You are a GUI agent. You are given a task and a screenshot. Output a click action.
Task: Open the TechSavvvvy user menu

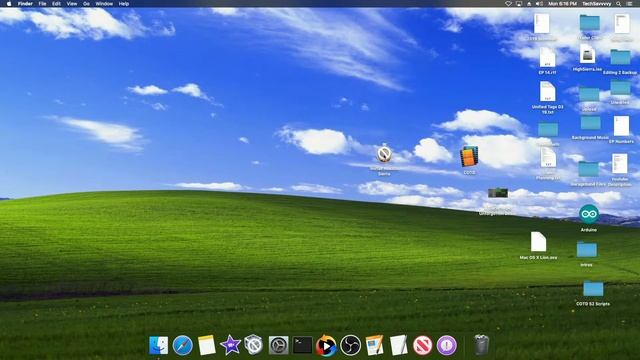596,4
